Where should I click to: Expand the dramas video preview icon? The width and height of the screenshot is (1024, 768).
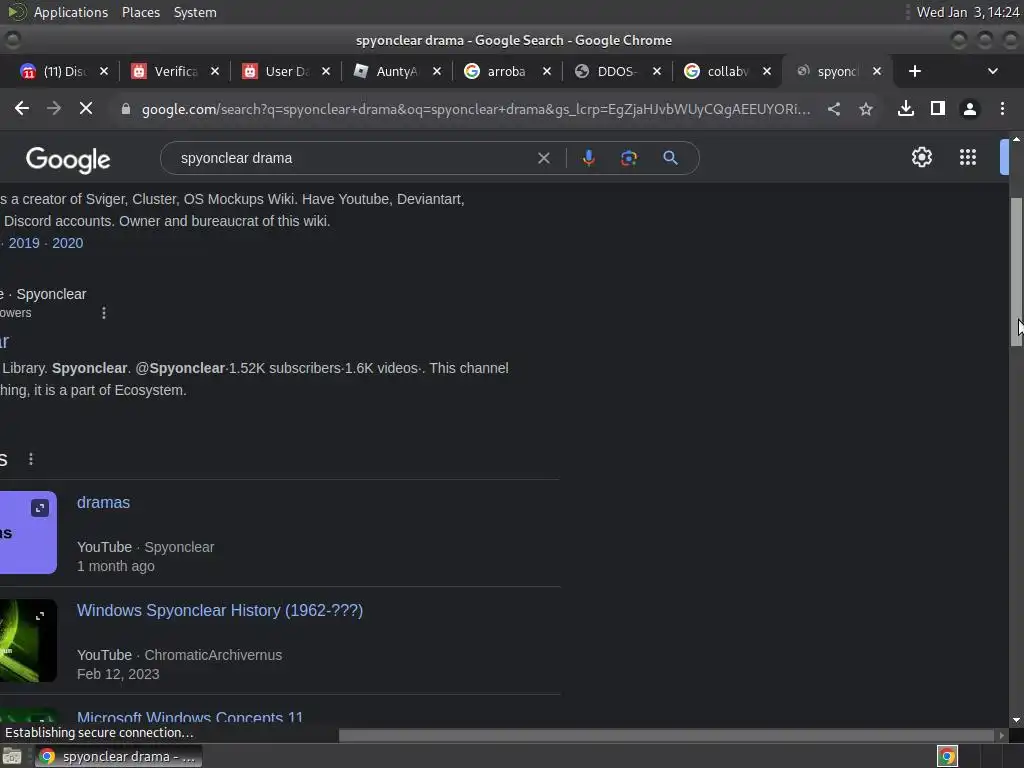tap(40, 508)
